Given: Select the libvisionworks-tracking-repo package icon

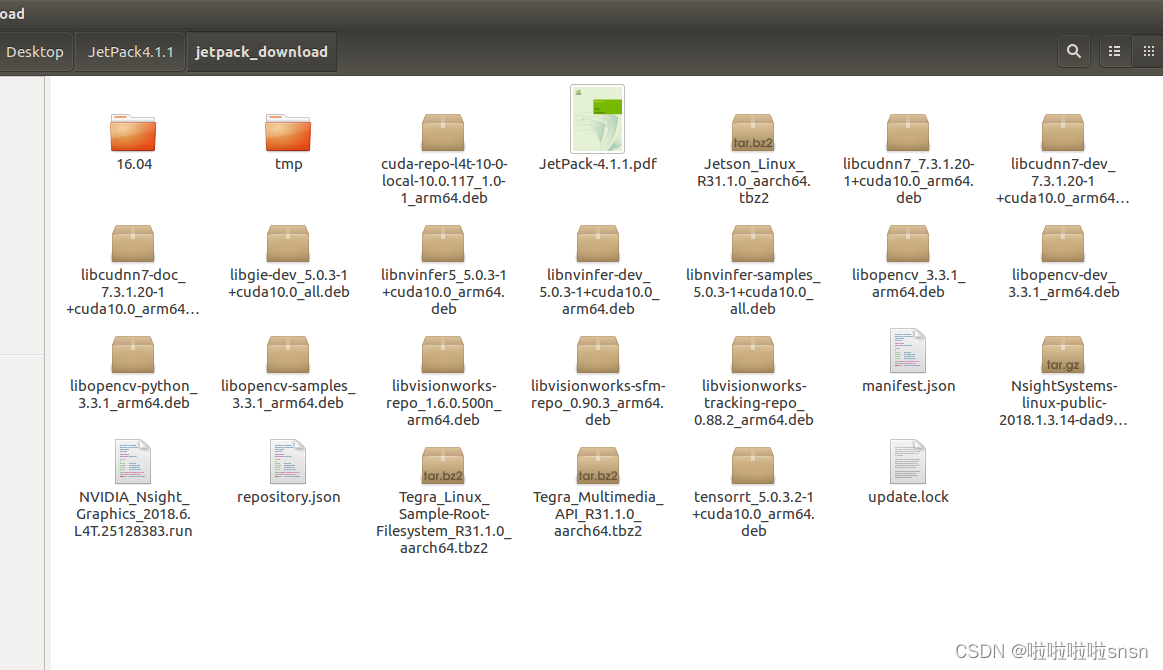Looking at the screenshot, I should click(x=753, y=355).
